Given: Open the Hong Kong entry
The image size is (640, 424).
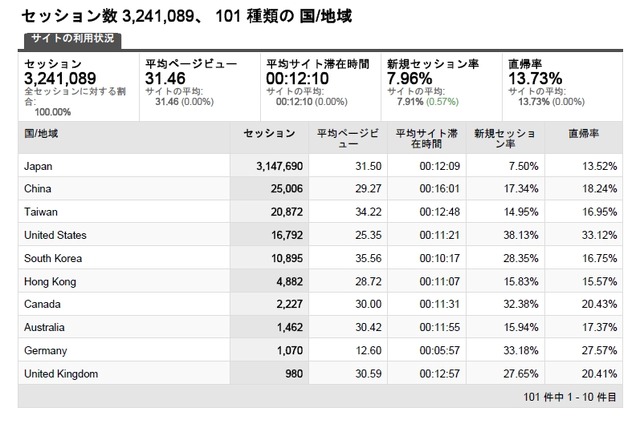Looking at the screenshot, I should pos(50,282).
